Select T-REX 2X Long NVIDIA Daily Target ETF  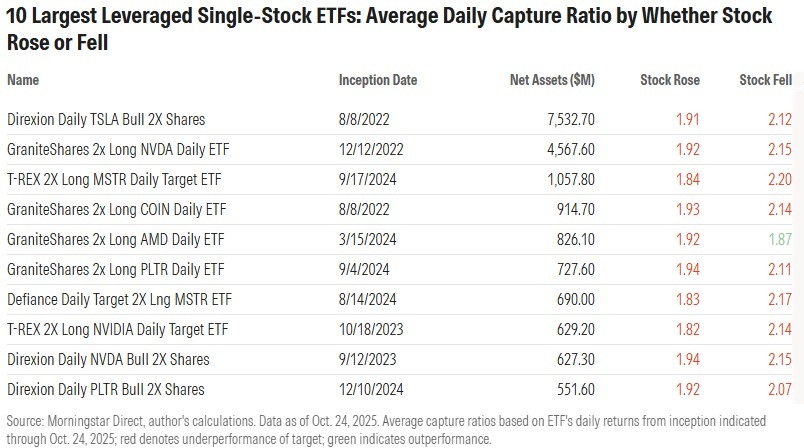(119, 329)
